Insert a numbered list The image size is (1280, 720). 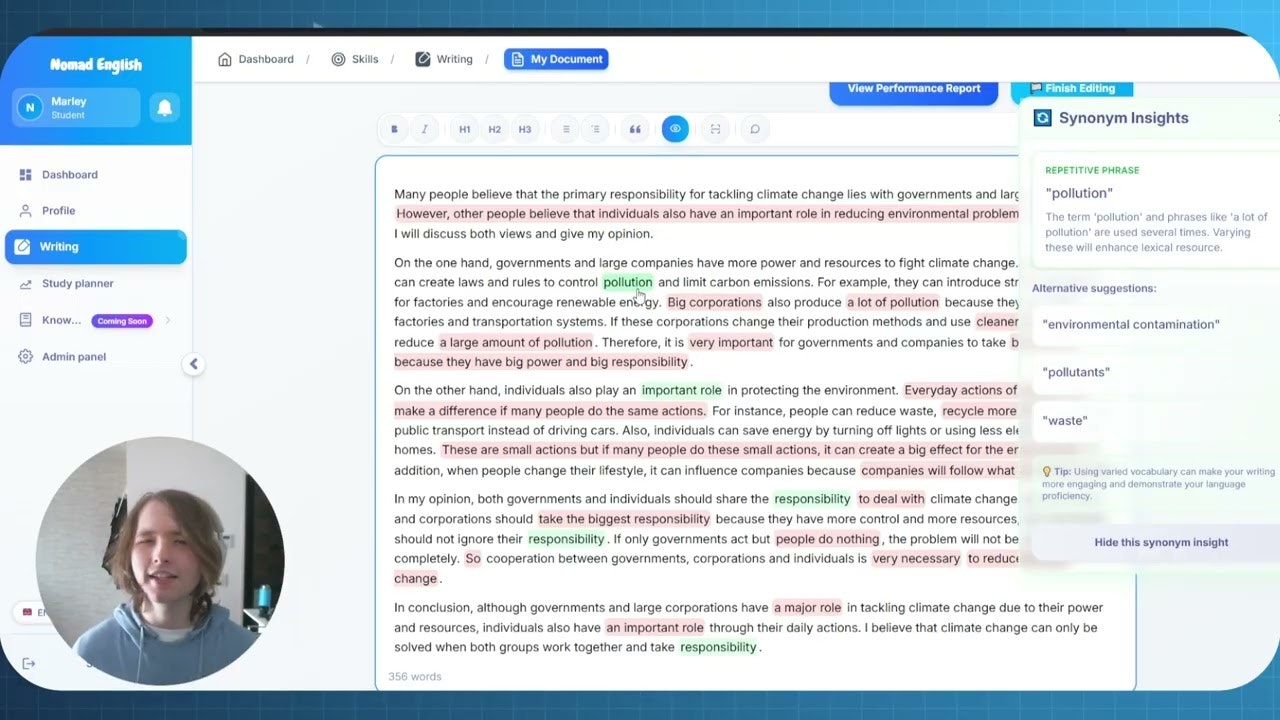[595, 129]
